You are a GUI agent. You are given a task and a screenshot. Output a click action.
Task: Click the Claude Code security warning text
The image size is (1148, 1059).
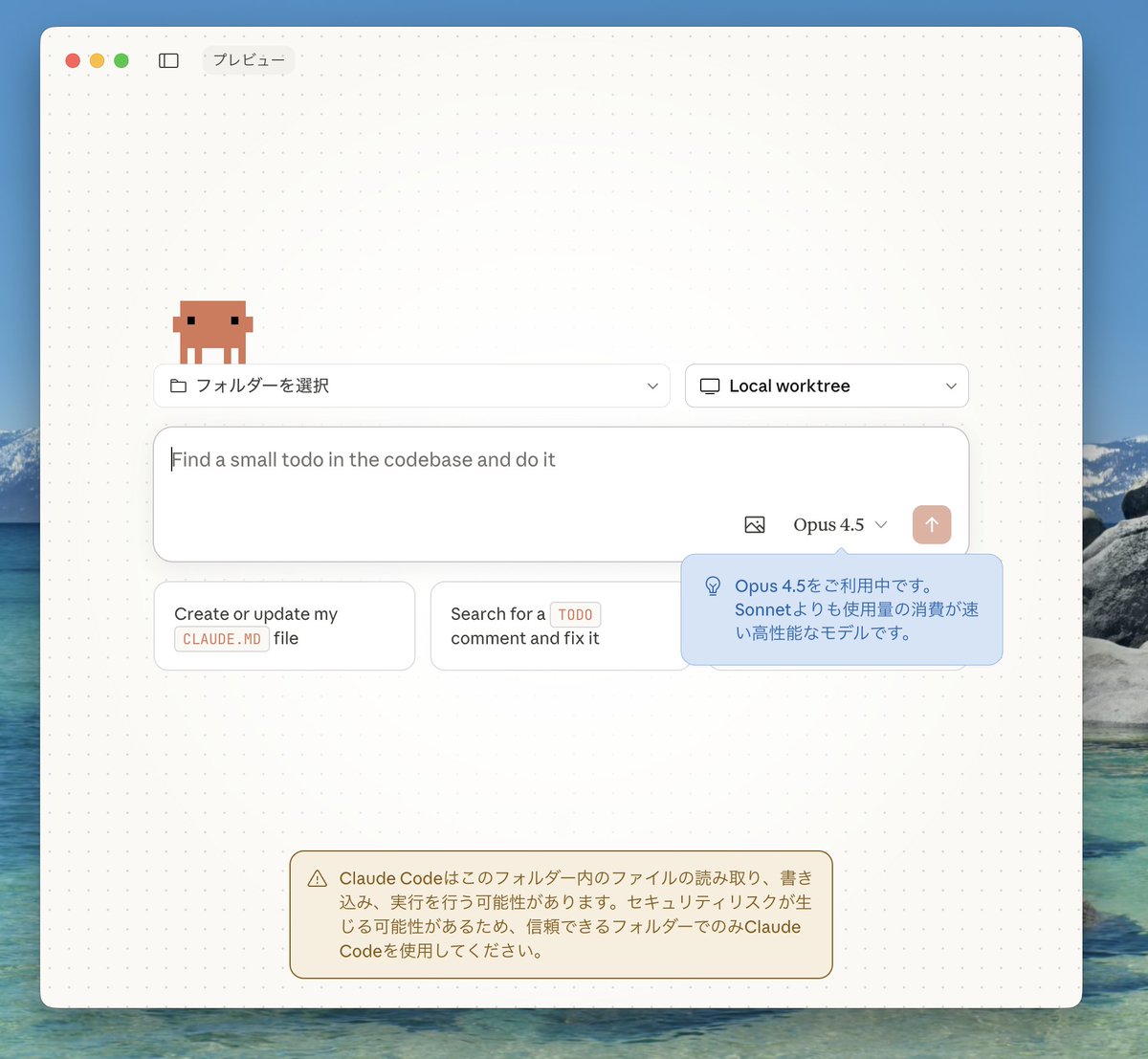pos(576,914)
